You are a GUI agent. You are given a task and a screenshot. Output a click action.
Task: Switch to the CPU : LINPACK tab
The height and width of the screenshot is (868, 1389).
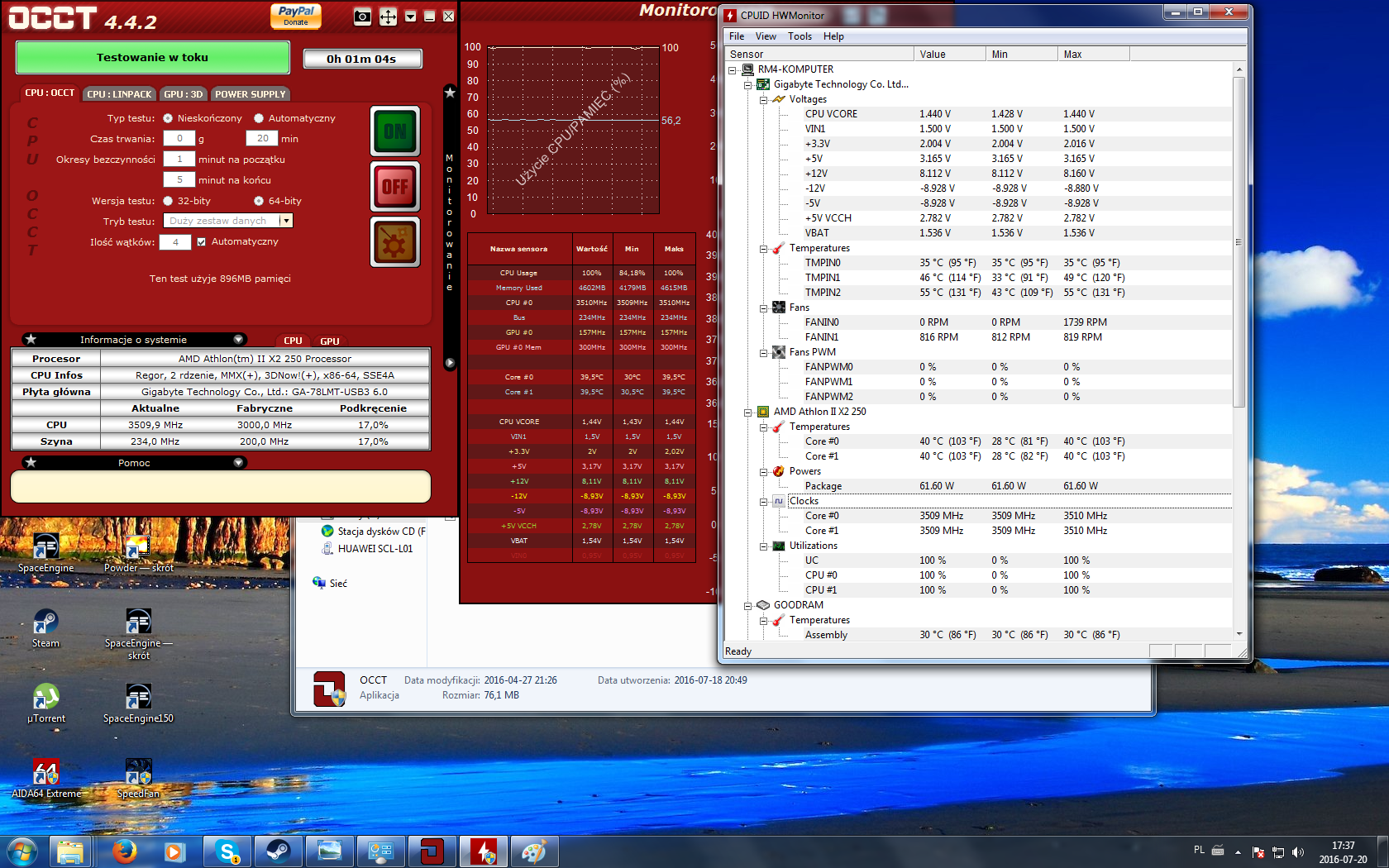(119, 94)
